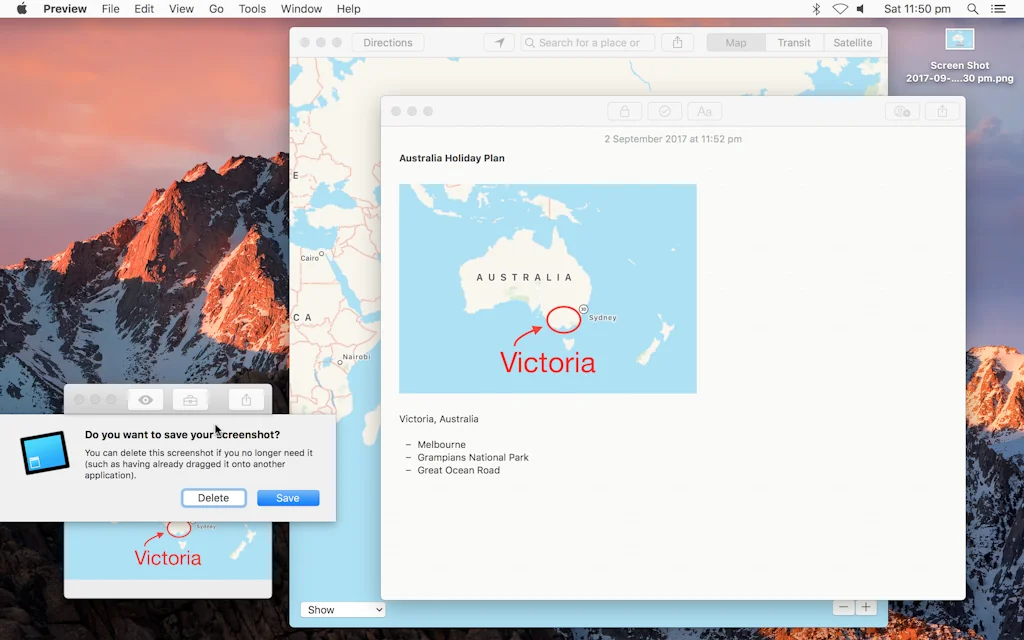
Task: Click the Save button in dialog
Action: 288,498
